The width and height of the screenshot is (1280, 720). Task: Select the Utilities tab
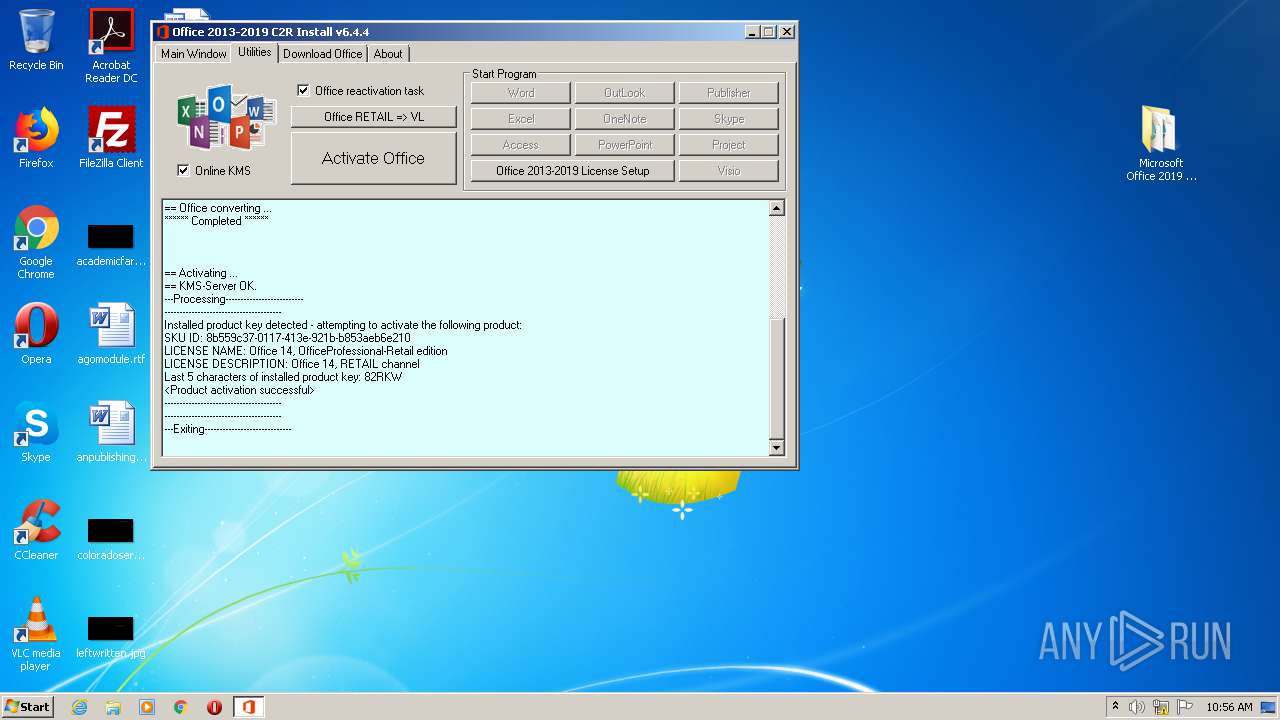click(x=255, y=52)
